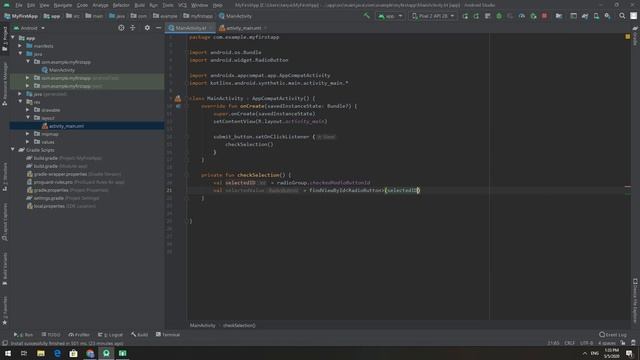
Task: Open the Android project view dropdown
Action: [x=29, y=28]
